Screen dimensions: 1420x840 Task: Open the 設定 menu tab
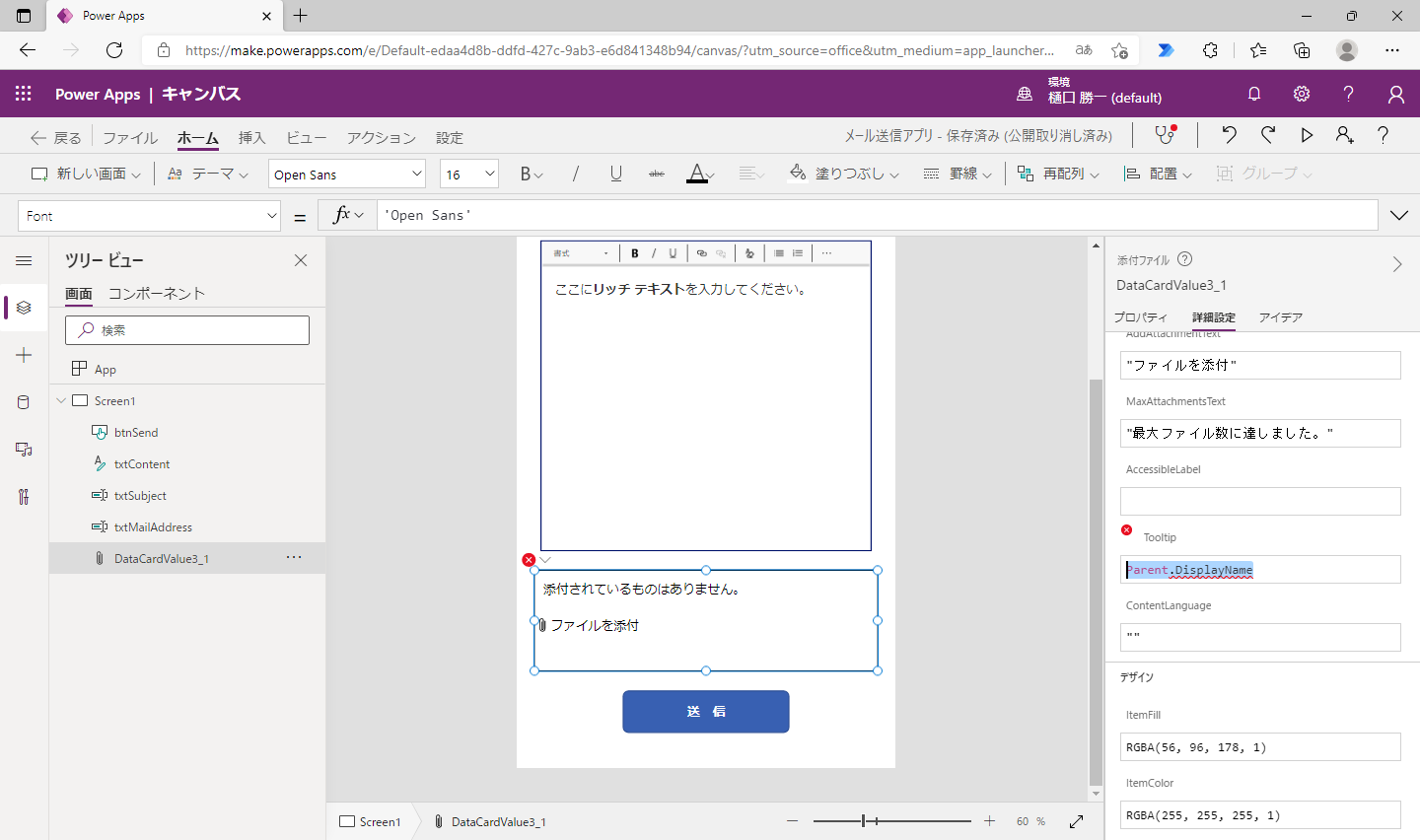click(450, 137)
